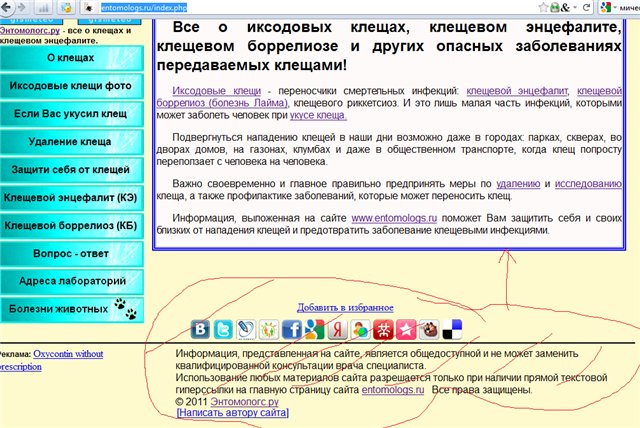Open the www.entomologs.ru link in text
The height and width of the screenshot is (428, 640).
394,218
